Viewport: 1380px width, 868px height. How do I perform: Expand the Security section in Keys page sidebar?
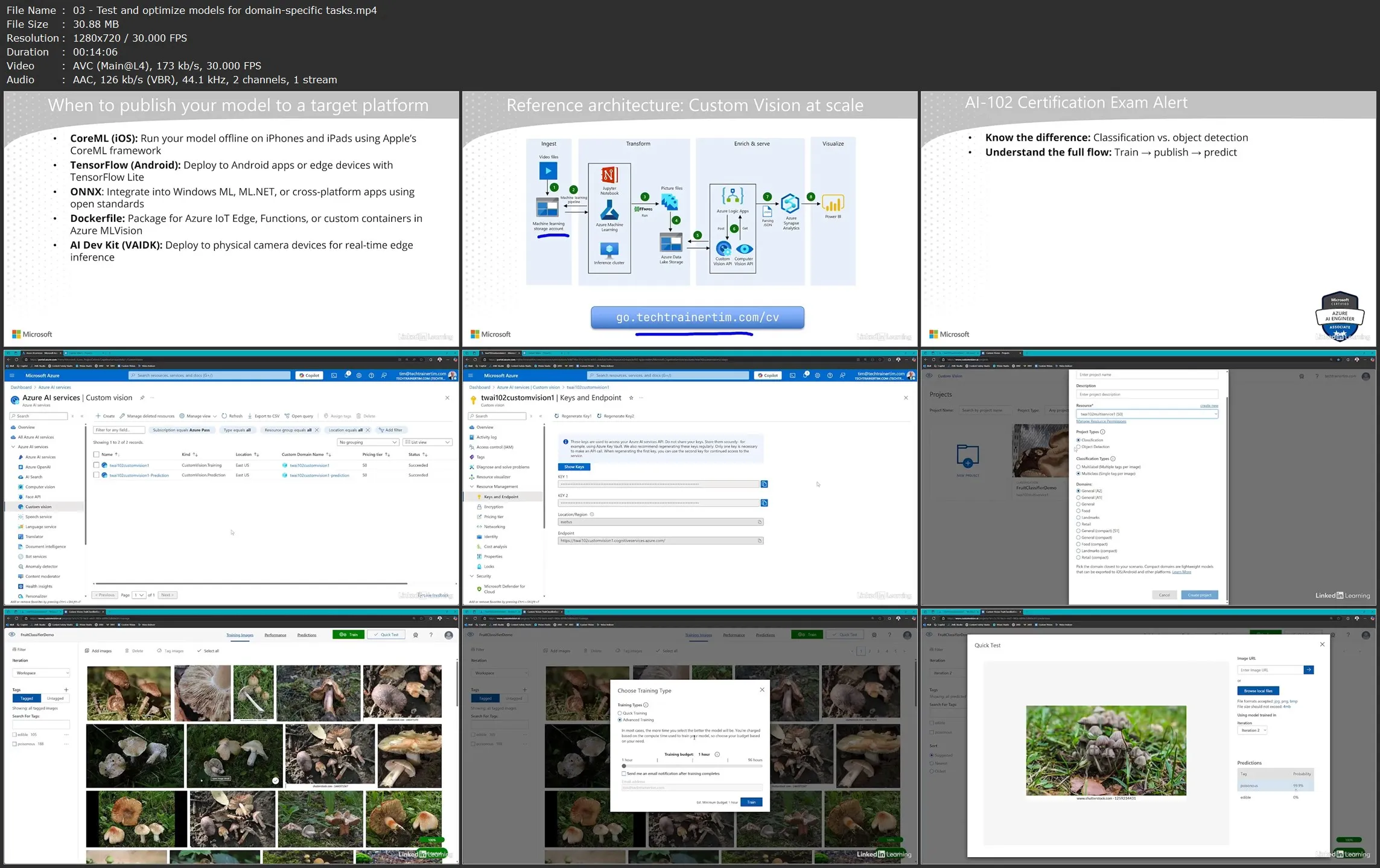point(472,576)
